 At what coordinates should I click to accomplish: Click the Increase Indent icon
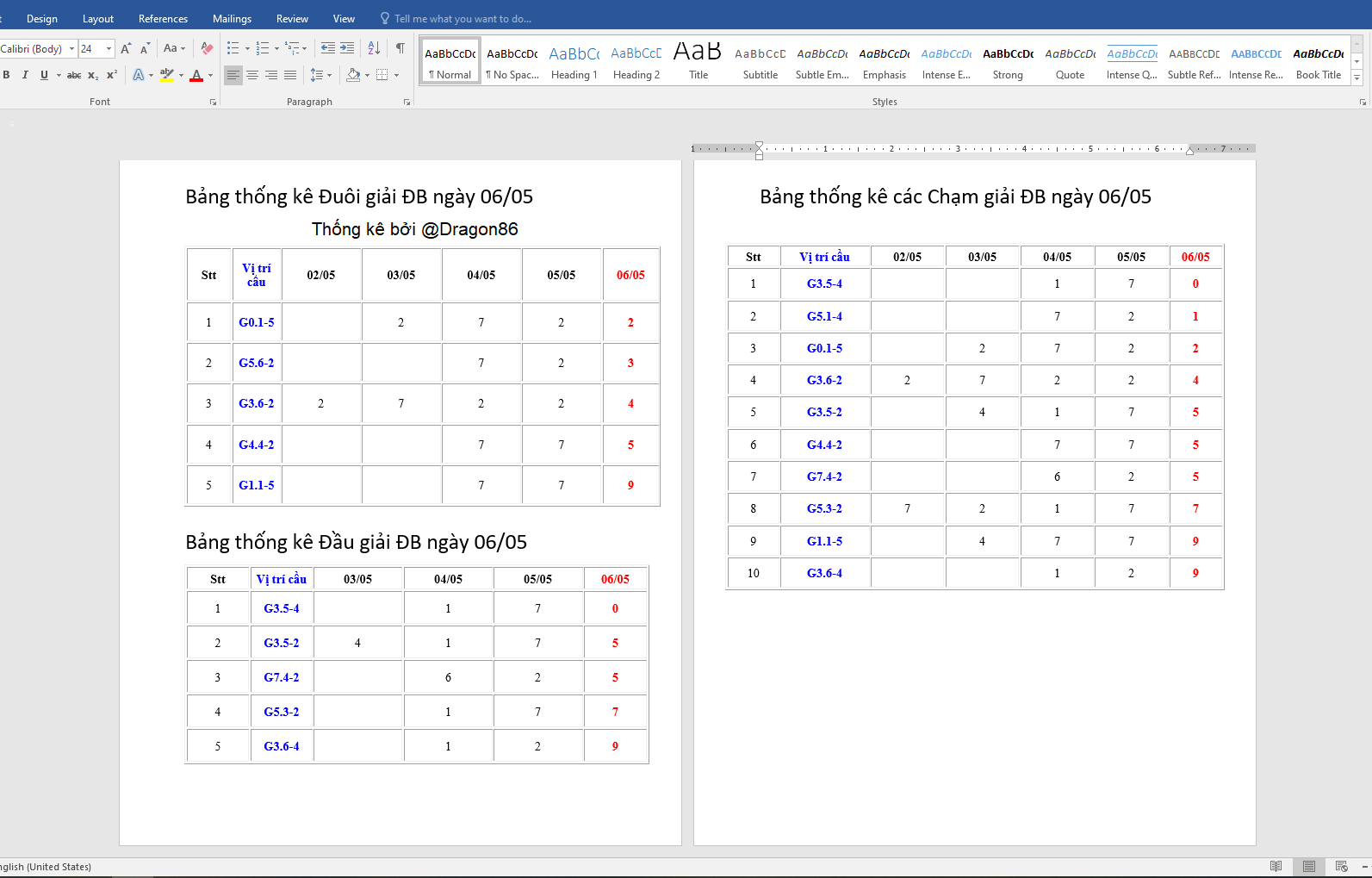pyautogui.click(x=347, y=48)
